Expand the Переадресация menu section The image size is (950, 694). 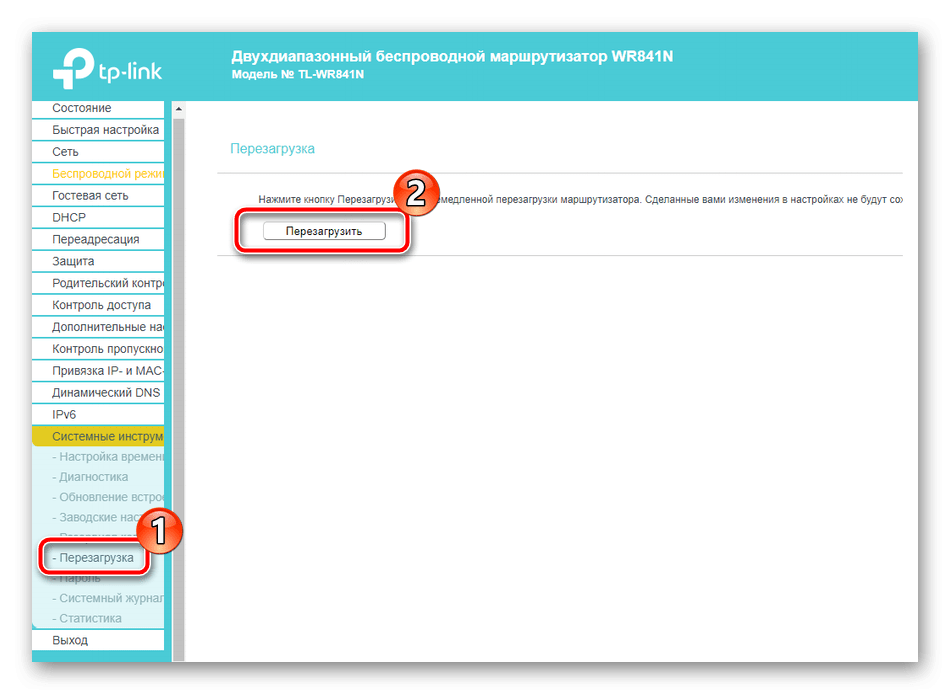pos(96,239)
